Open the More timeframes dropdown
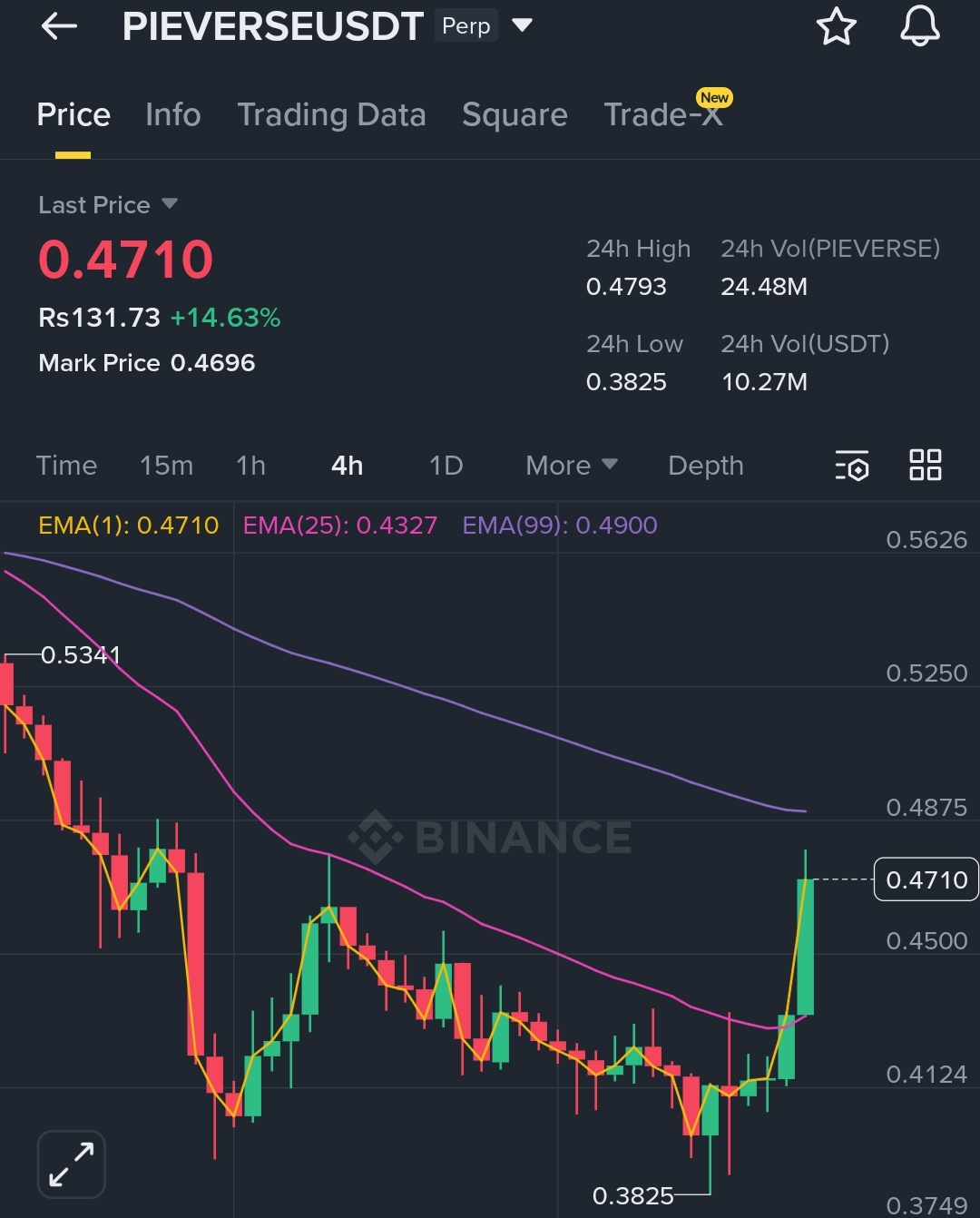The image size is (980, 1218). pos(572,466)
